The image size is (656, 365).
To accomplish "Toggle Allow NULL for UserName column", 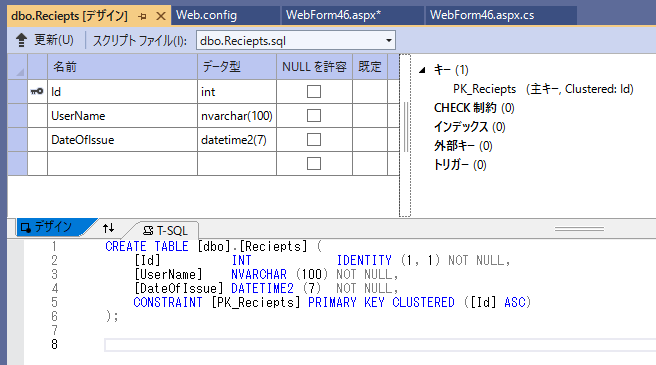I will (x=314, y=116).
